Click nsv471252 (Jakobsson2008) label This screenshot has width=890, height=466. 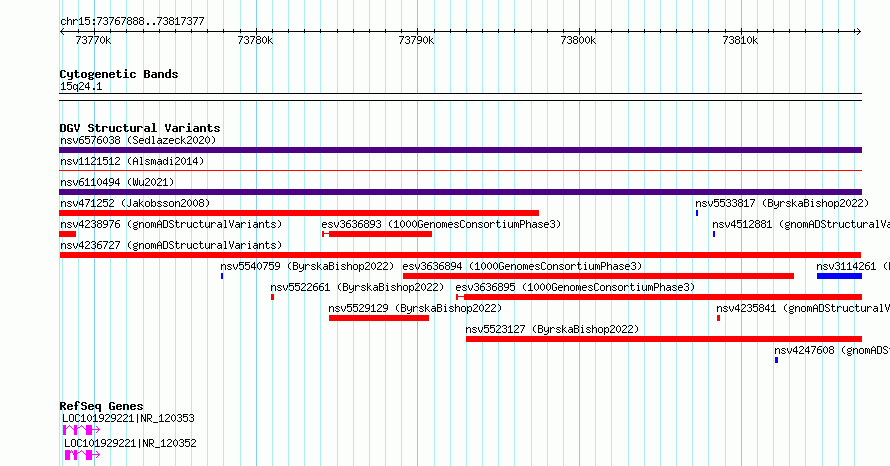click(135, 203)
